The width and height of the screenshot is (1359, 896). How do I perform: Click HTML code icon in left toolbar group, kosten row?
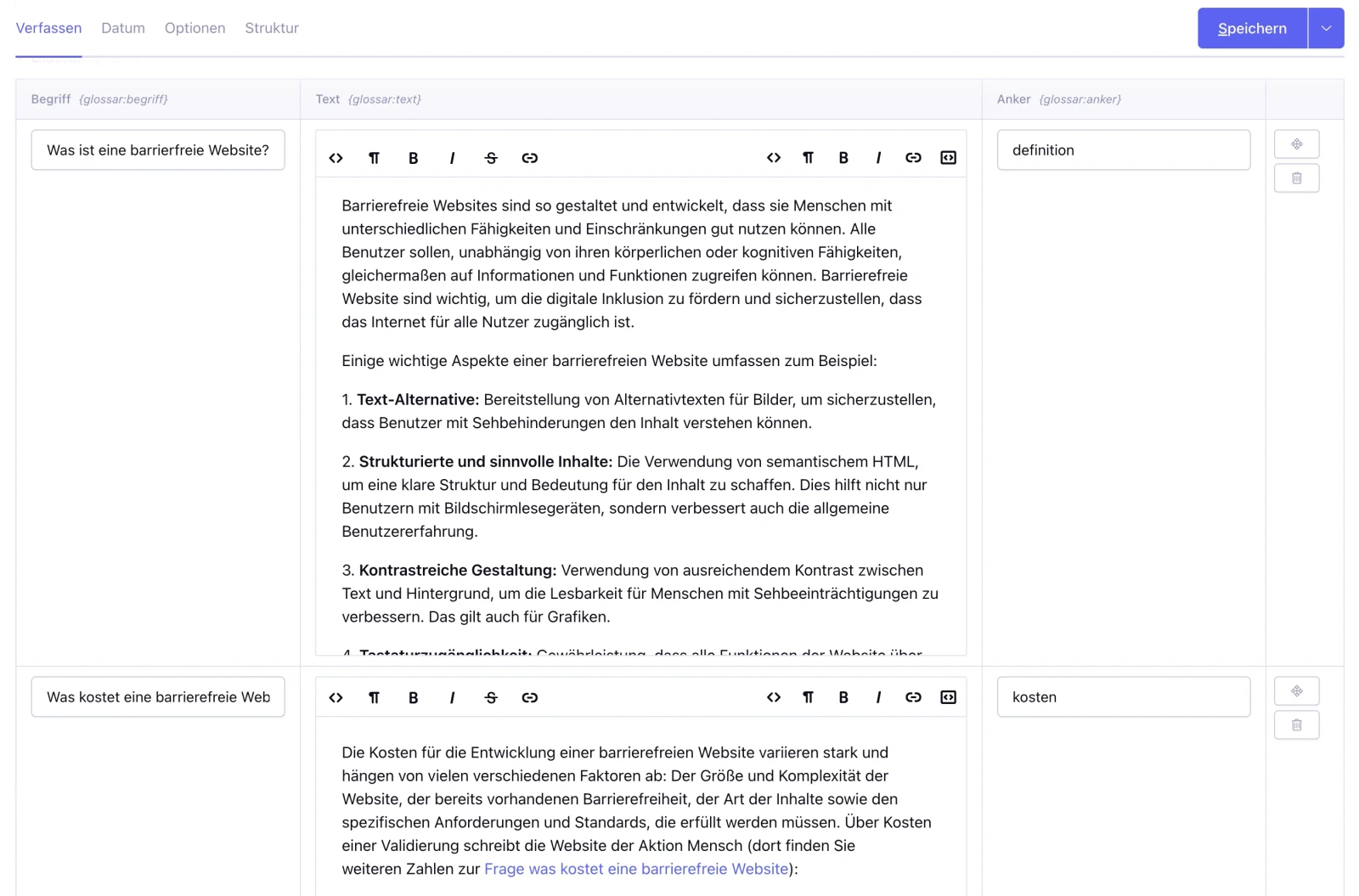(x=336, y=697)
